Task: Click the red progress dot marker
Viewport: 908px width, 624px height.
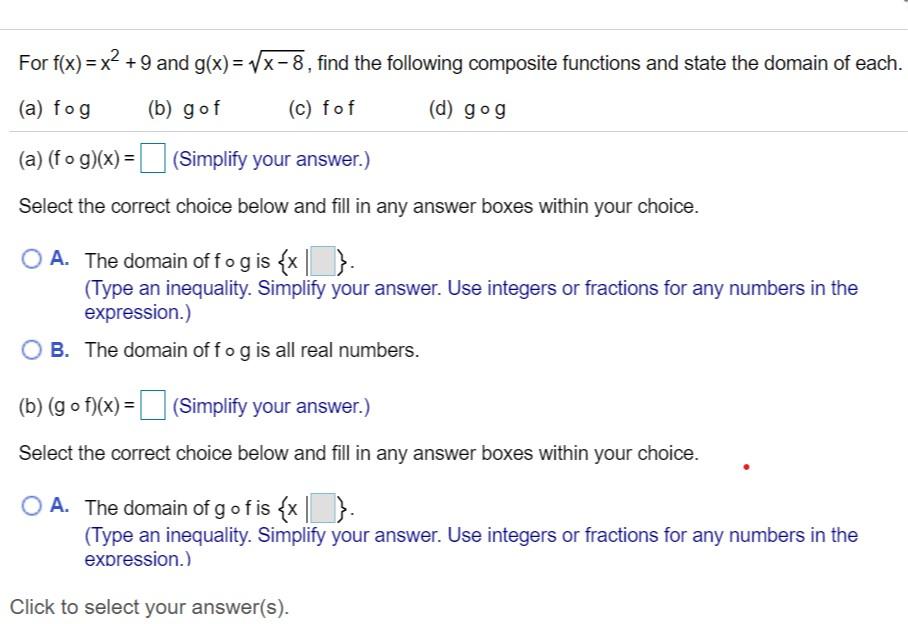Action: click(746, 464)
